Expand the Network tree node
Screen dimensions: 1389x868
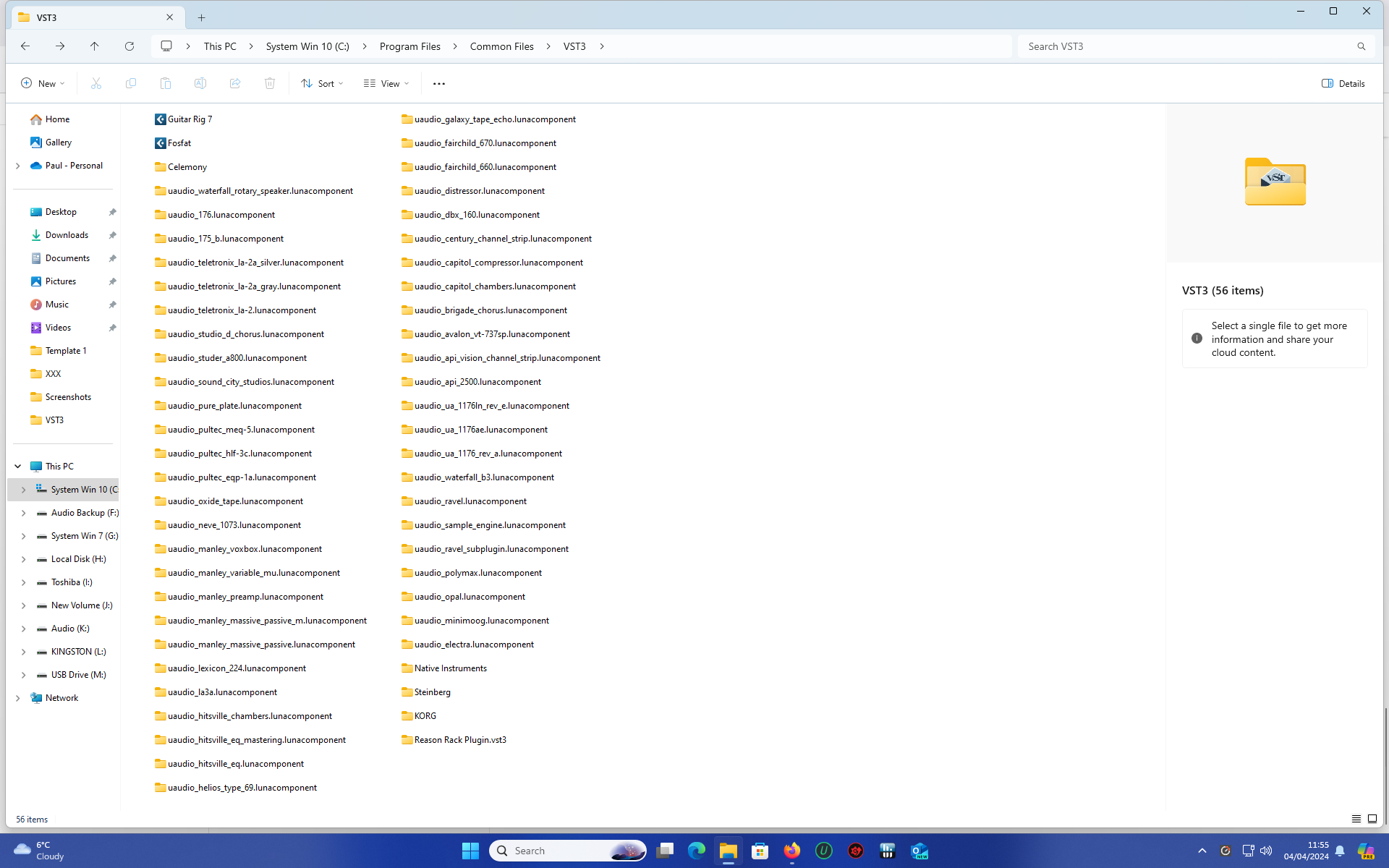(x=18, y=698)
